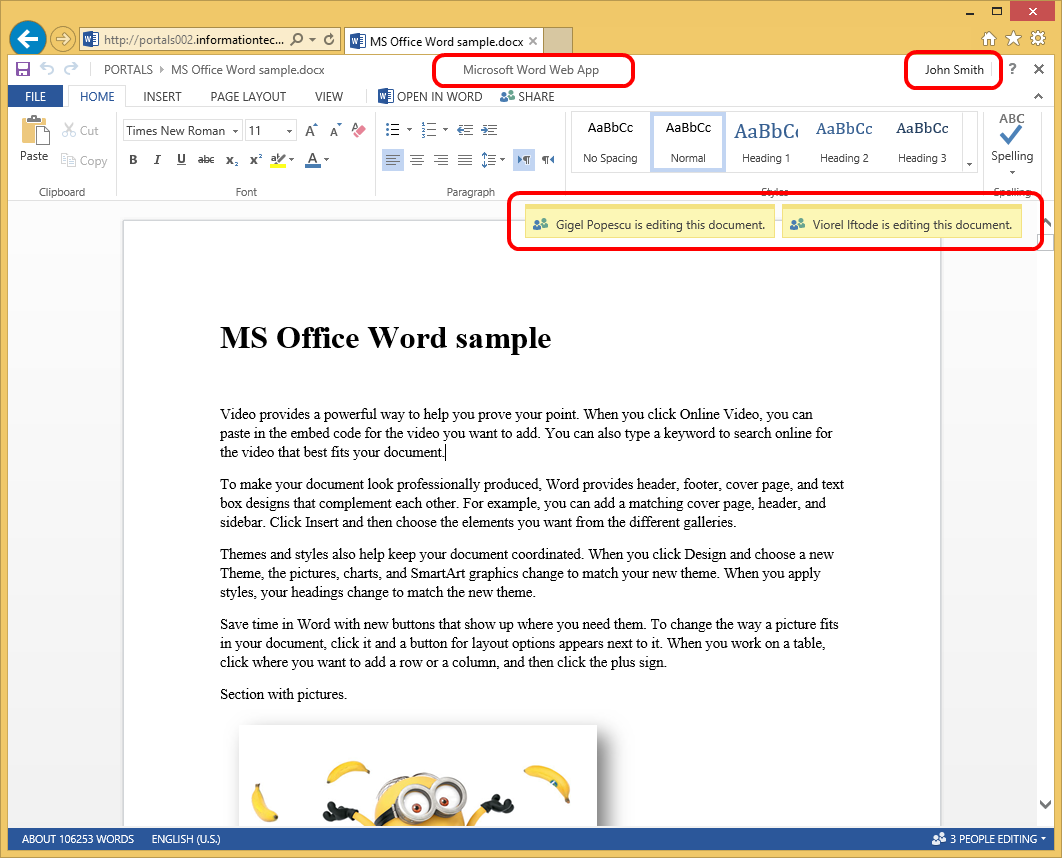Increase the font size with Grow Font
This screenshot has height=858, width=1062.
(311, 130)
